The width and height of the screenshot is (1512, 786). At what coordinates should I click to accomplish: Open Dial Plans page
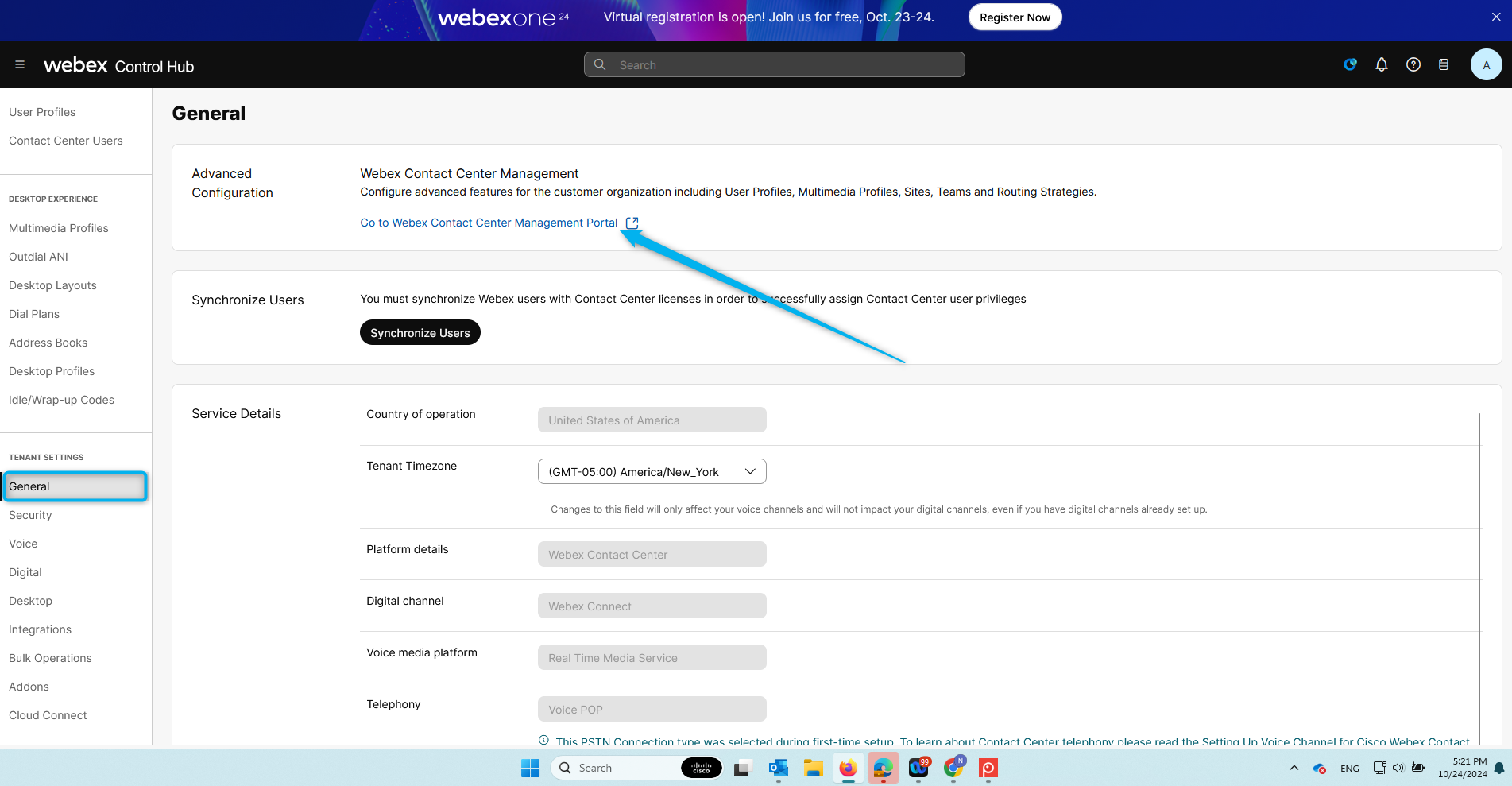(x=34, y=314)
